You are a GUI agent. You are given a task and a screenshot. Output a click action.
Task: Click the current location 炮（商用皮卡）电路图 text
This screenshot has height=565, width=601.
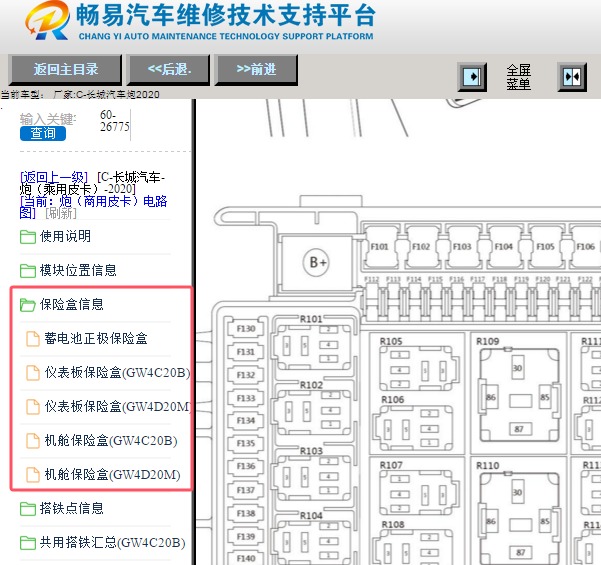pyautogui.click(x=93, y=207)
